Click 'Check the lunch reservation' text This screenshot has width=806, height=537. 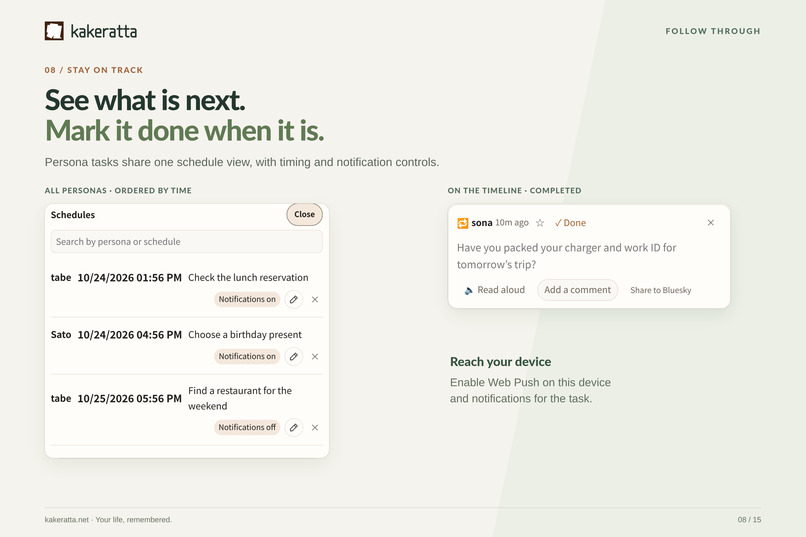pyautogui.click(x=248, y=277)
